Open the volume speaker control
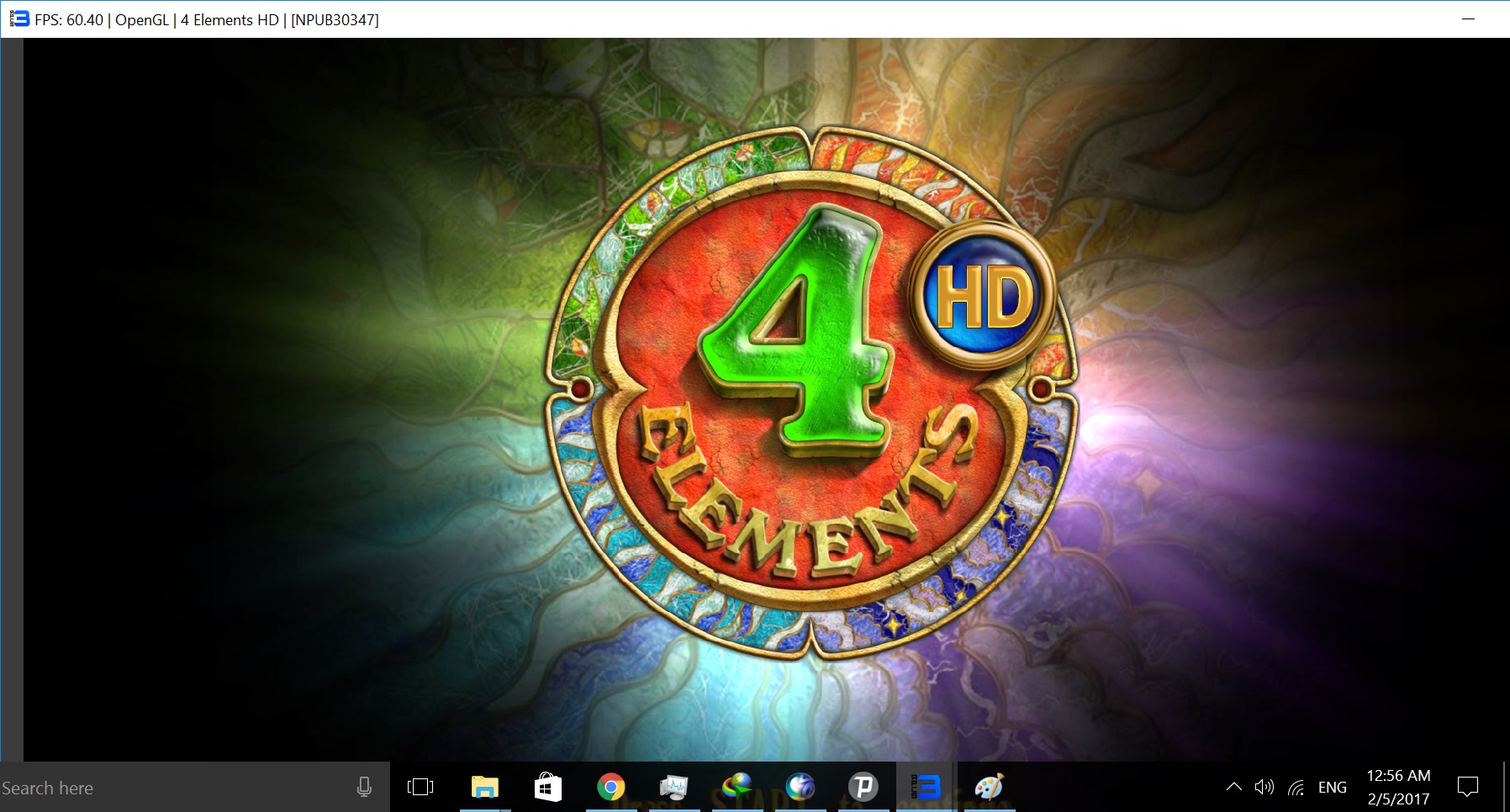 (x=1264, y=788)
